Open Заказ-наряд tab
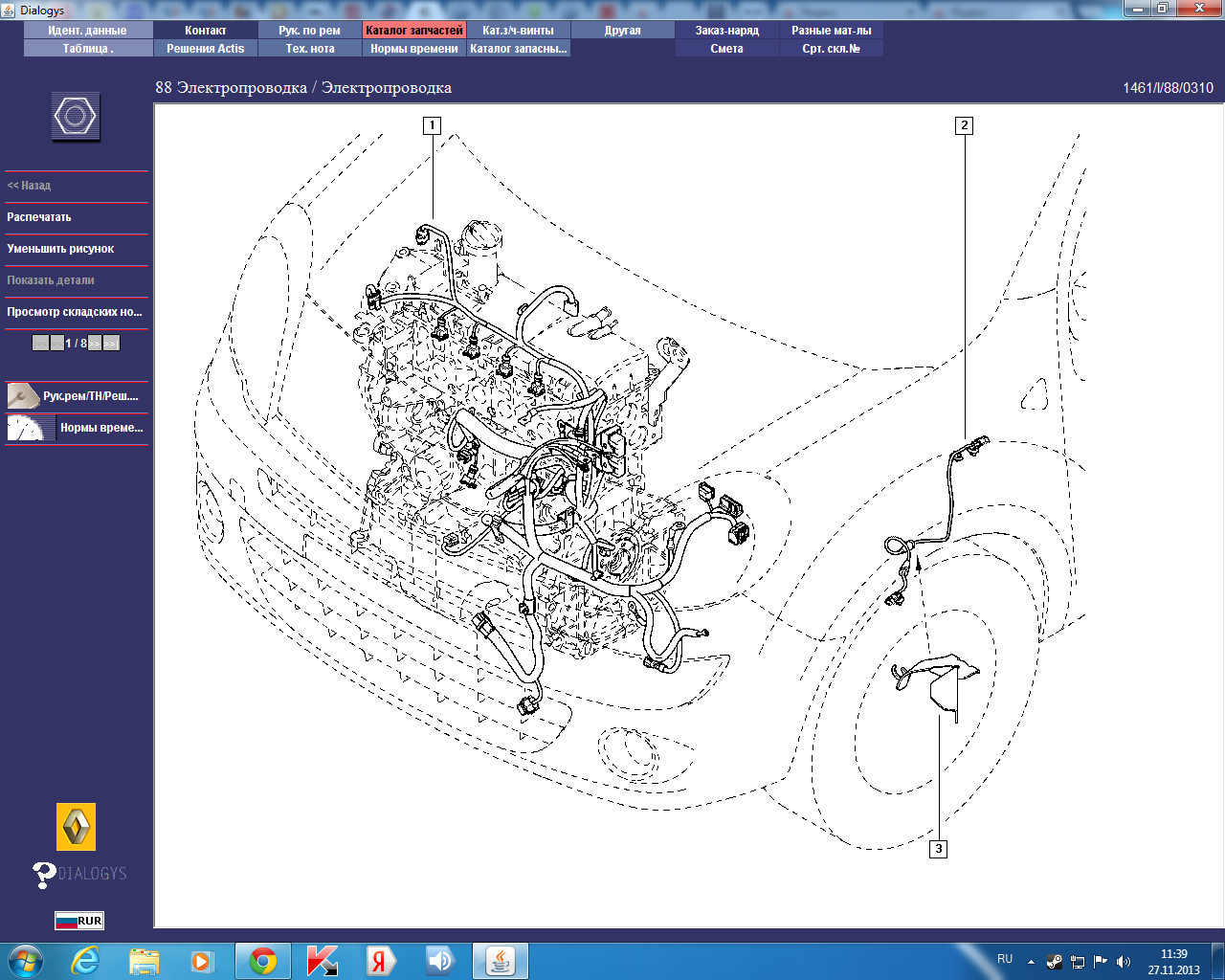This screenshot has width=1225, height=980. (727, 31)
